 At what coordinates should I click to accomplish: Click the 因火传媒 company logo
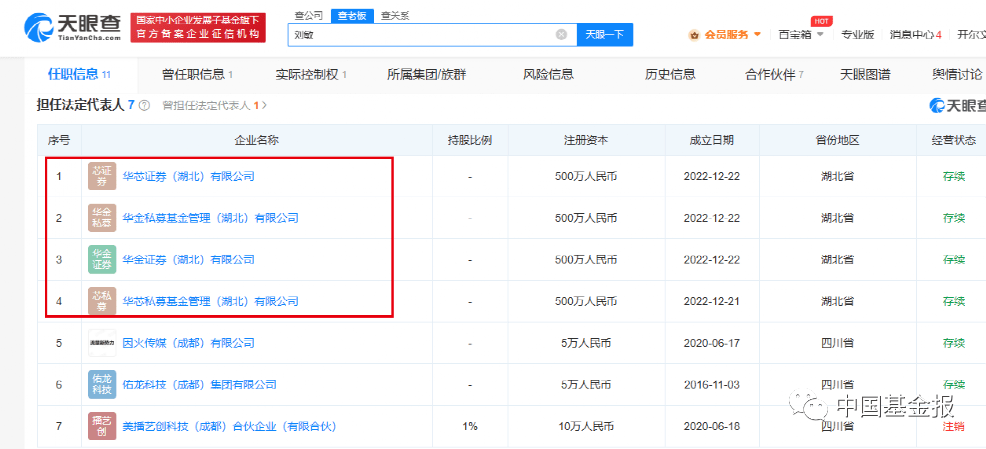click(102, 343)
